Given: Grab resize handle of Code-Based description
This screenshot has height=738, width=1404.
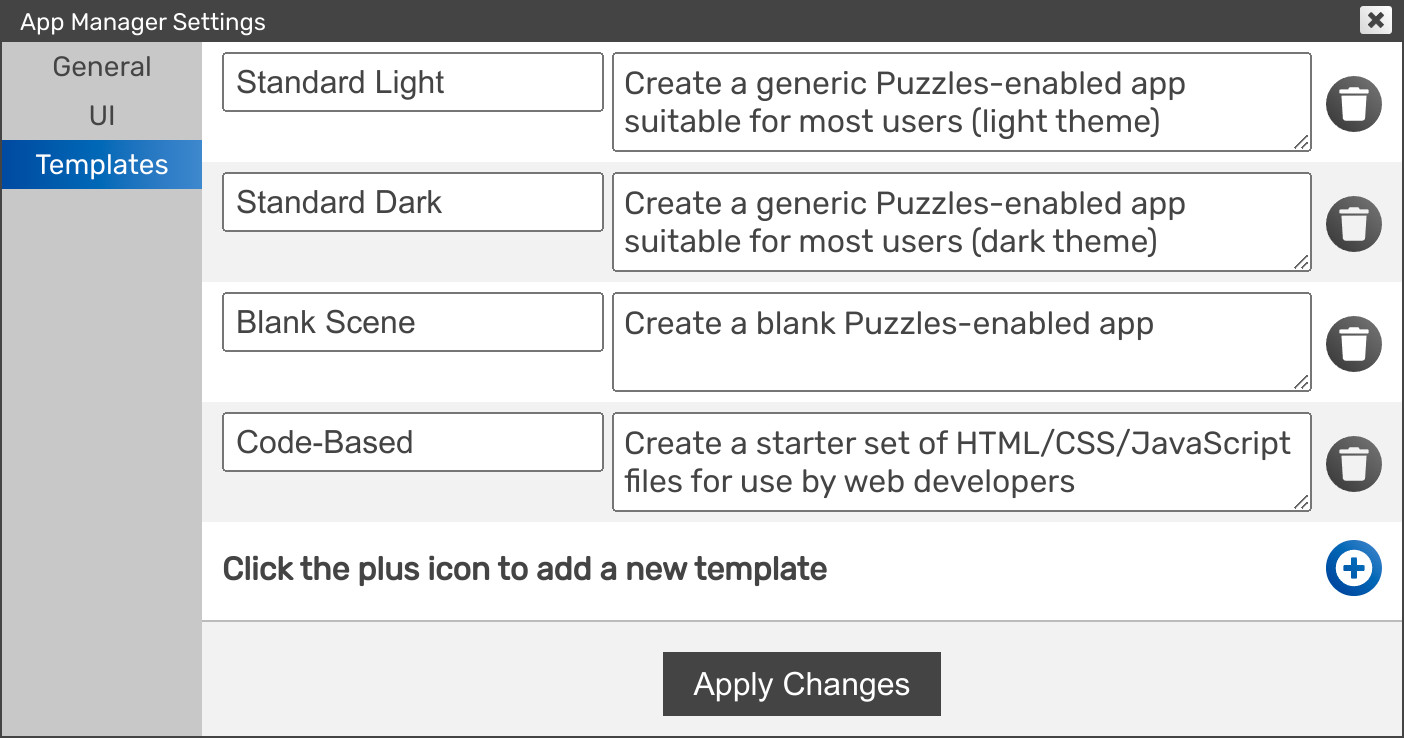Looking at the screenshot, I should (x=1302, y=502).
